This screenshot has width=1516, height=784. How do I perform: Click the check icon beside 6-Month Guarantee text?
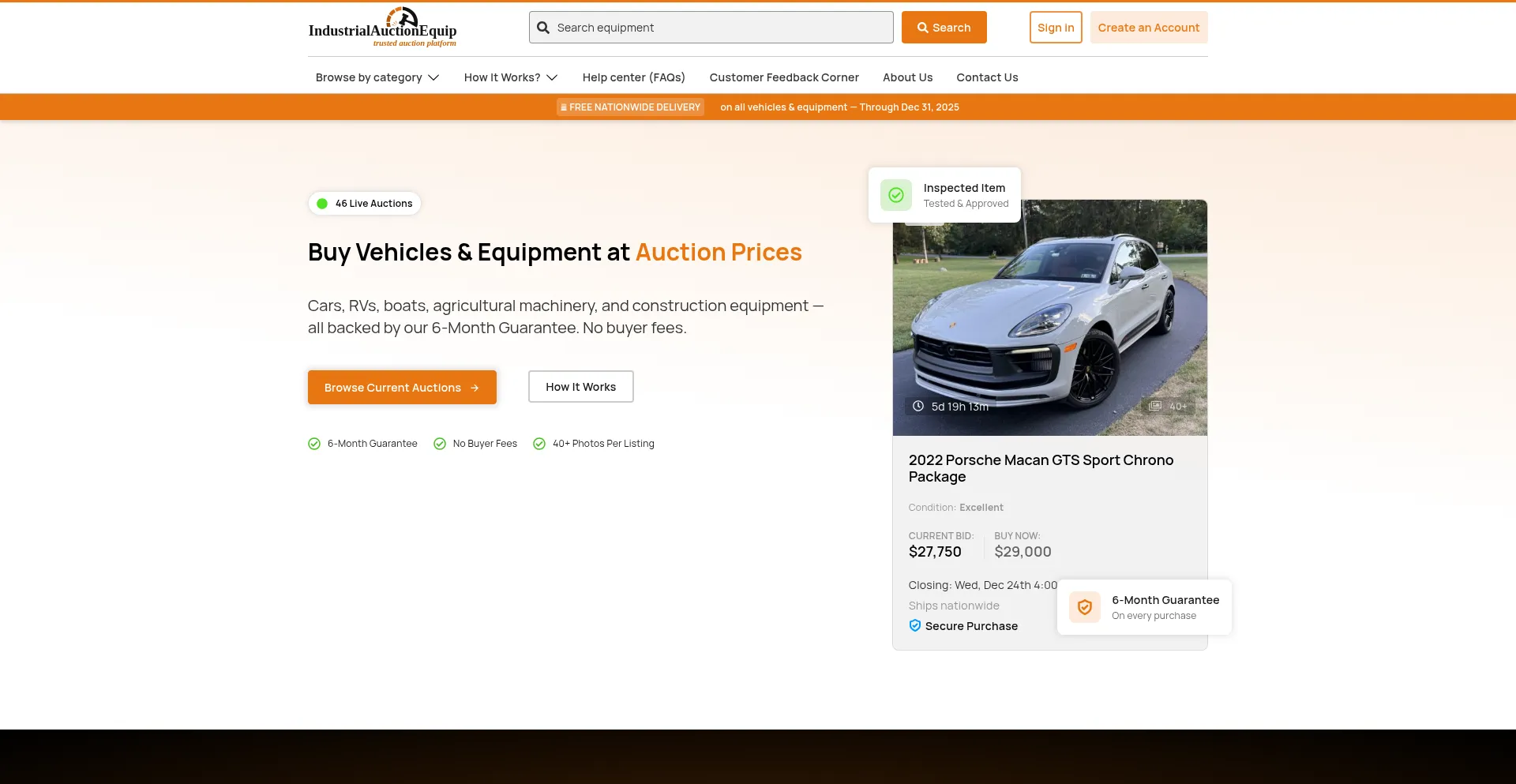[x=314, y=443]
